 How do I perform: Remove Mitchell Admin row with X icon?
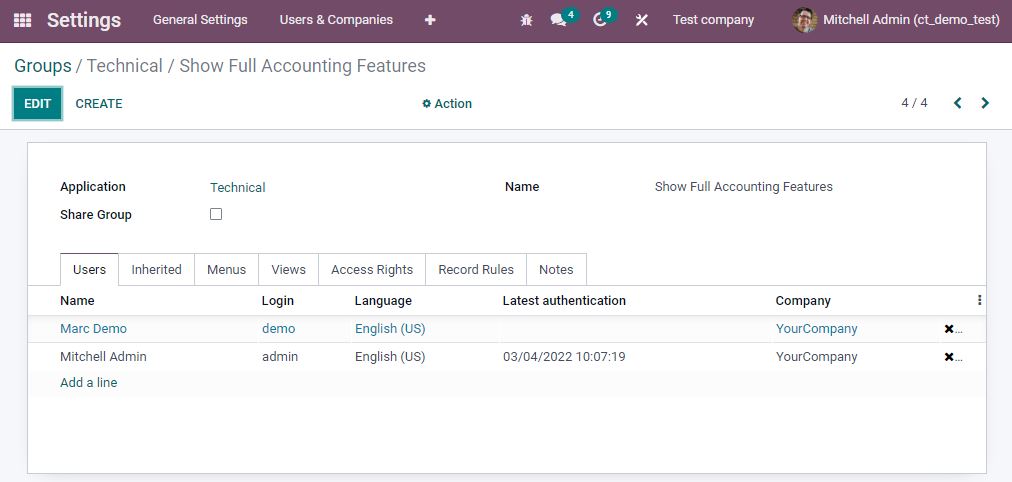pyautogui.click(x=949, y=357)
